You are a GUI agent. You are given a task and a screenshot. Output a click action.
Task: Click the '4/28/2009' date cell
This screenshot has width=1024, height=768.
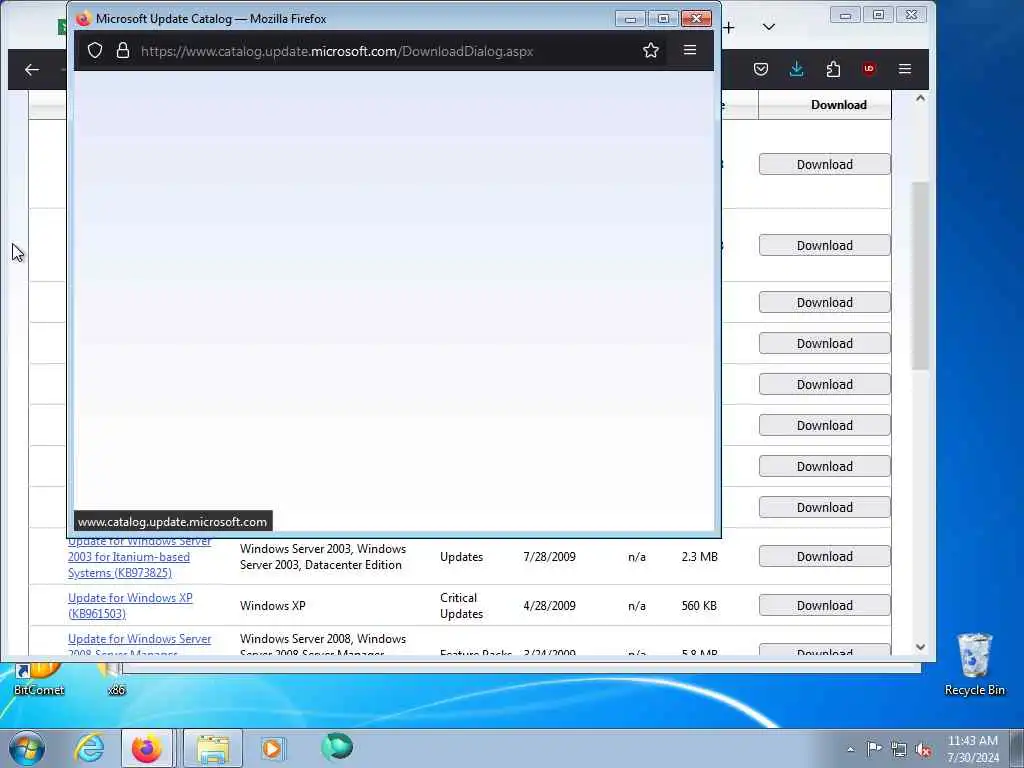pos(549,605)
